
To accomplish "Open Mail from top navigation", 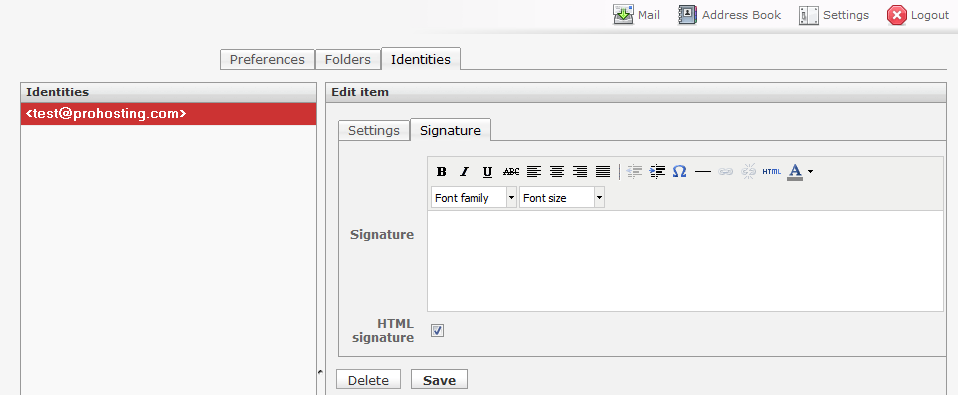I will click(x=637, y=15).
